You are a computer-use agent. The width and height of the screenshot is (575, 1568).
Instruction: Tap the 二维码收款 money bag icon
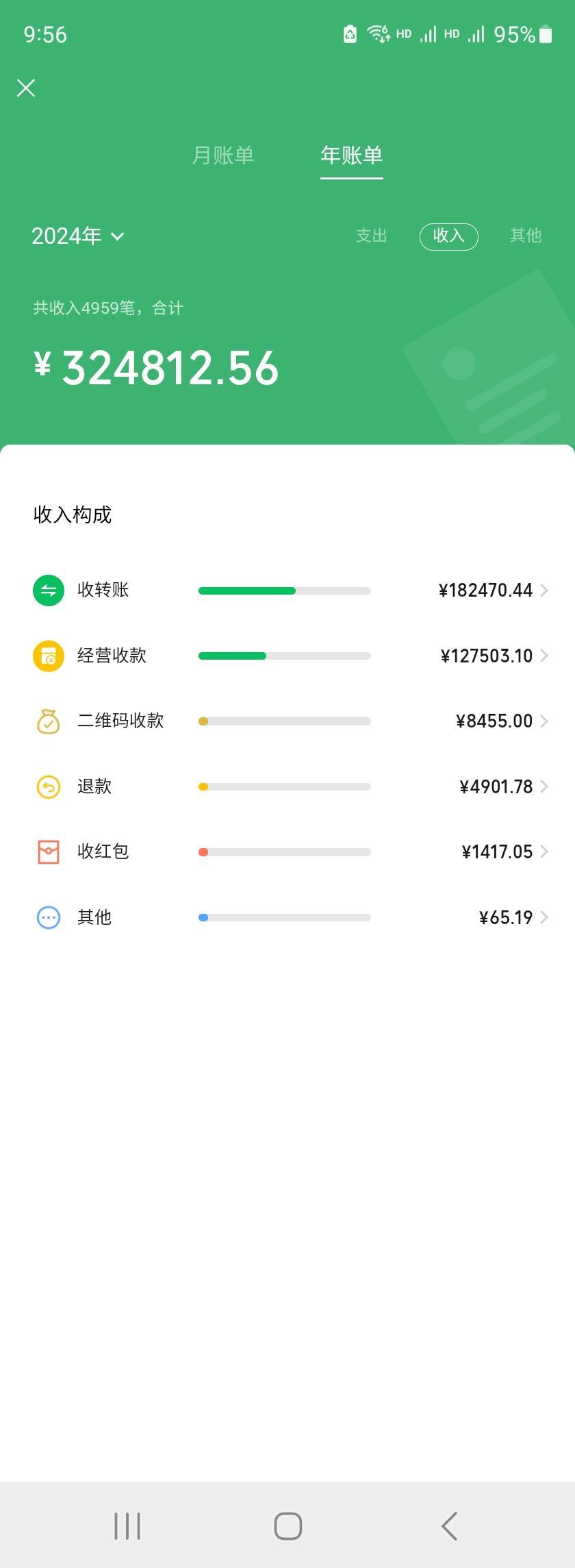point(48,721)
